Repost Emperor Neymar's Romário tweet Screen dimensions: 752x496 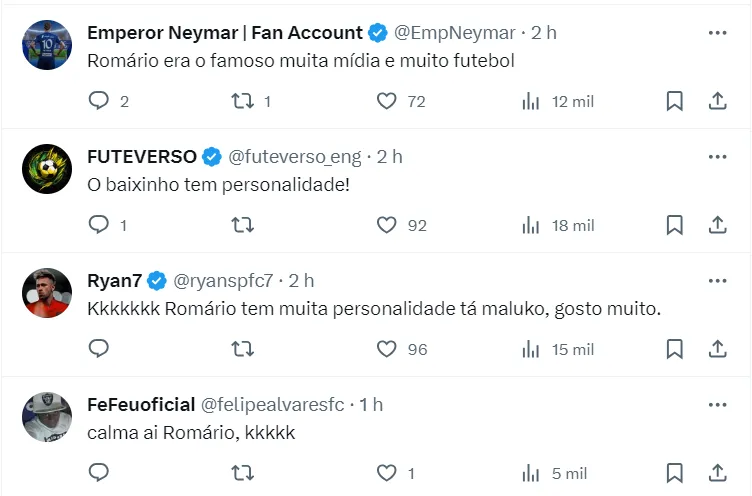tap(241, 101)
